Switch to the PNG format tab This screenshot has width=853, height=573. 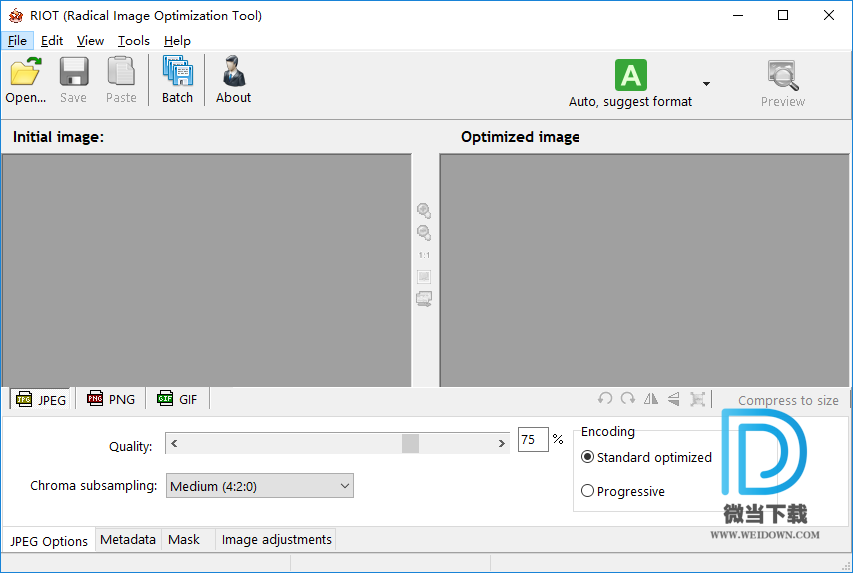(x=111, y=399)
